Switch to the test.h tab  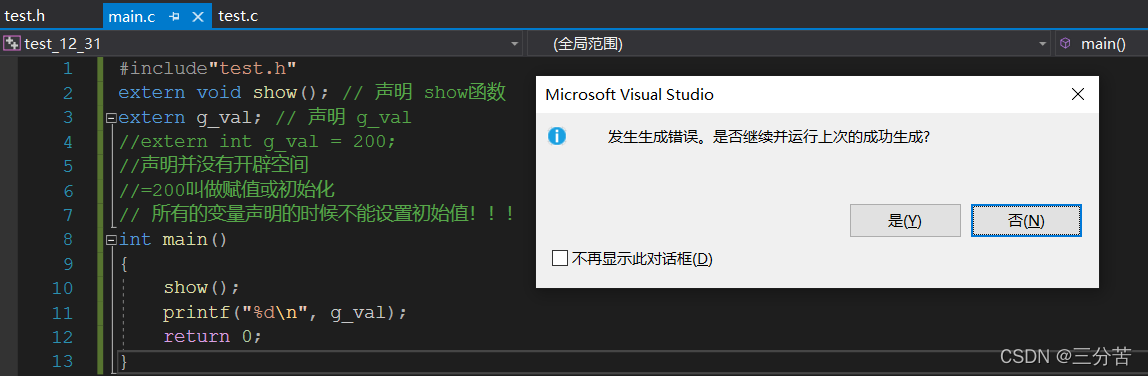26,15
